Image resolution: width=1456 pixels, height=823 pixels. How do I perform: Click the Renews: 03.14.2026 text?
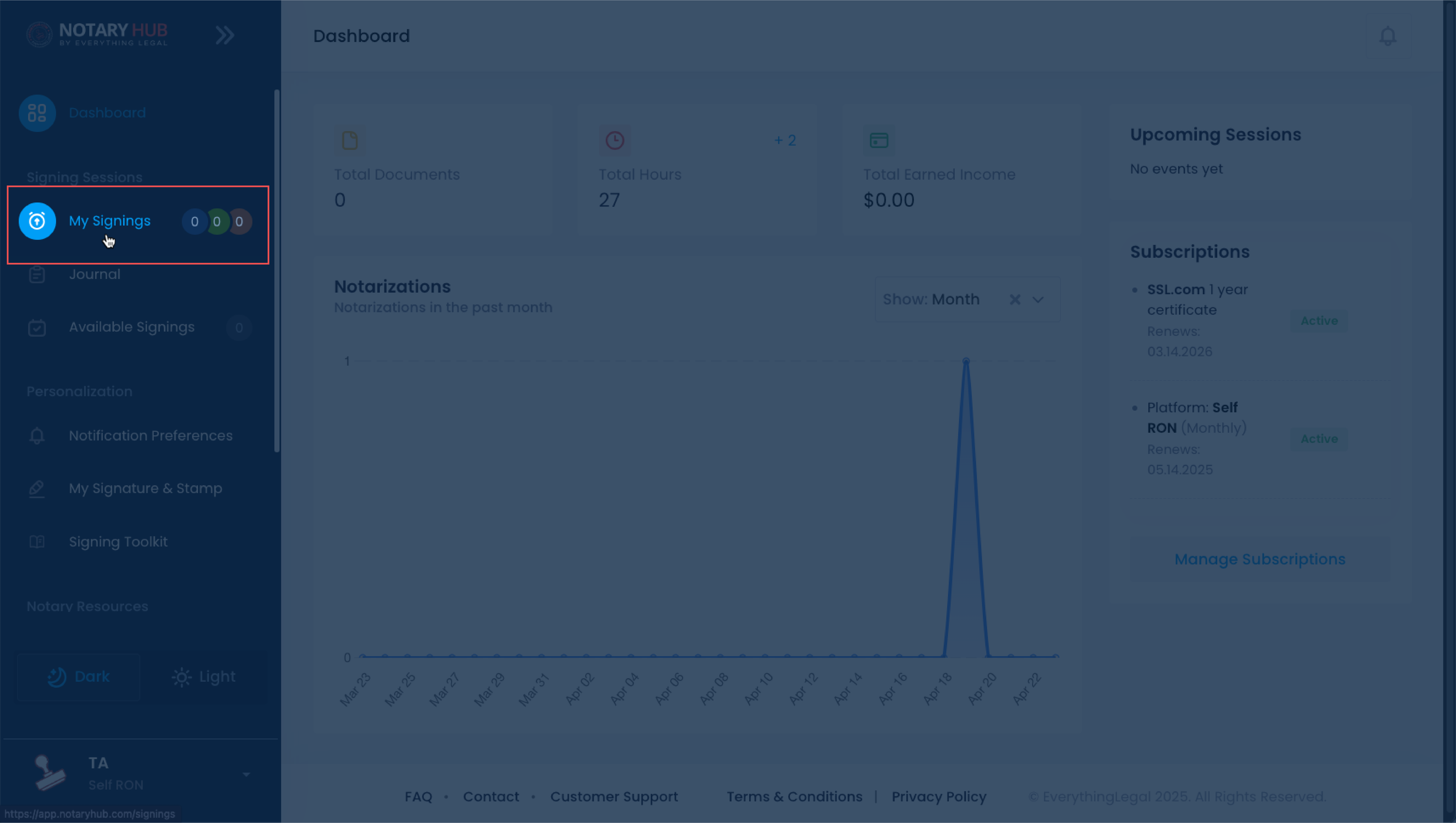point(1180,341)
